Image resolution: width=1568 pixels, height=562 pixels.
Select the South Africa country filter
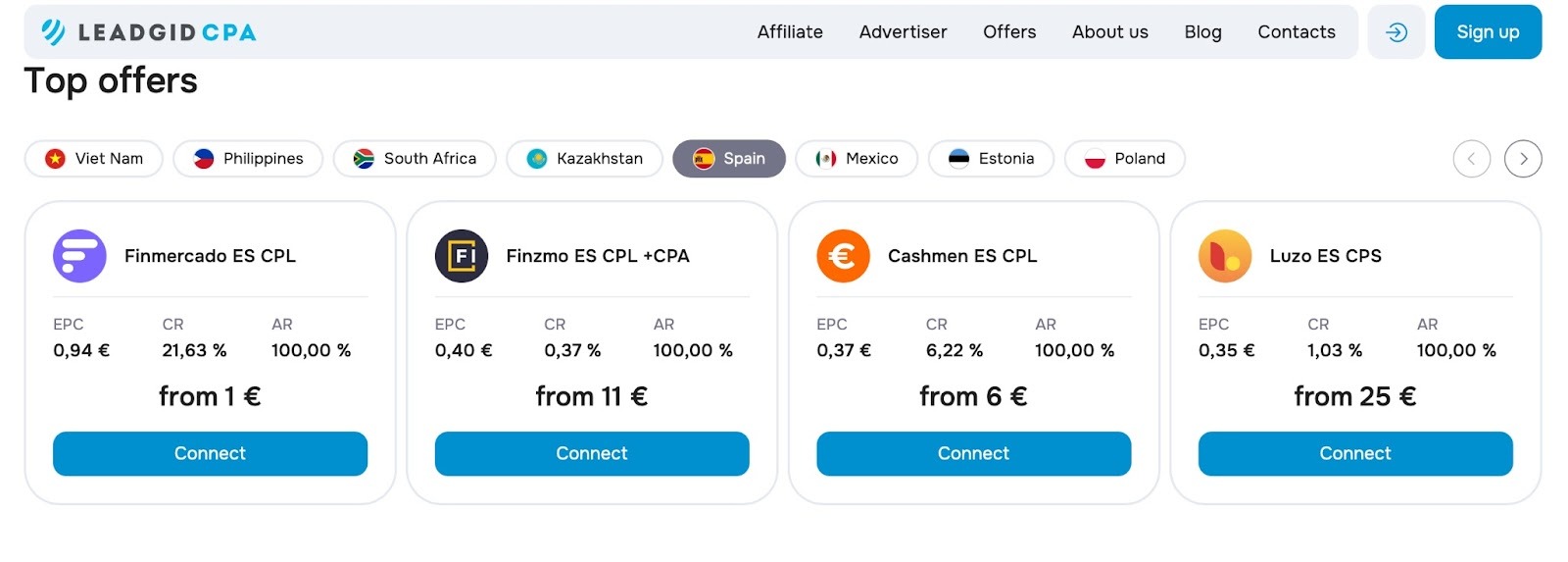coord(415,159)
